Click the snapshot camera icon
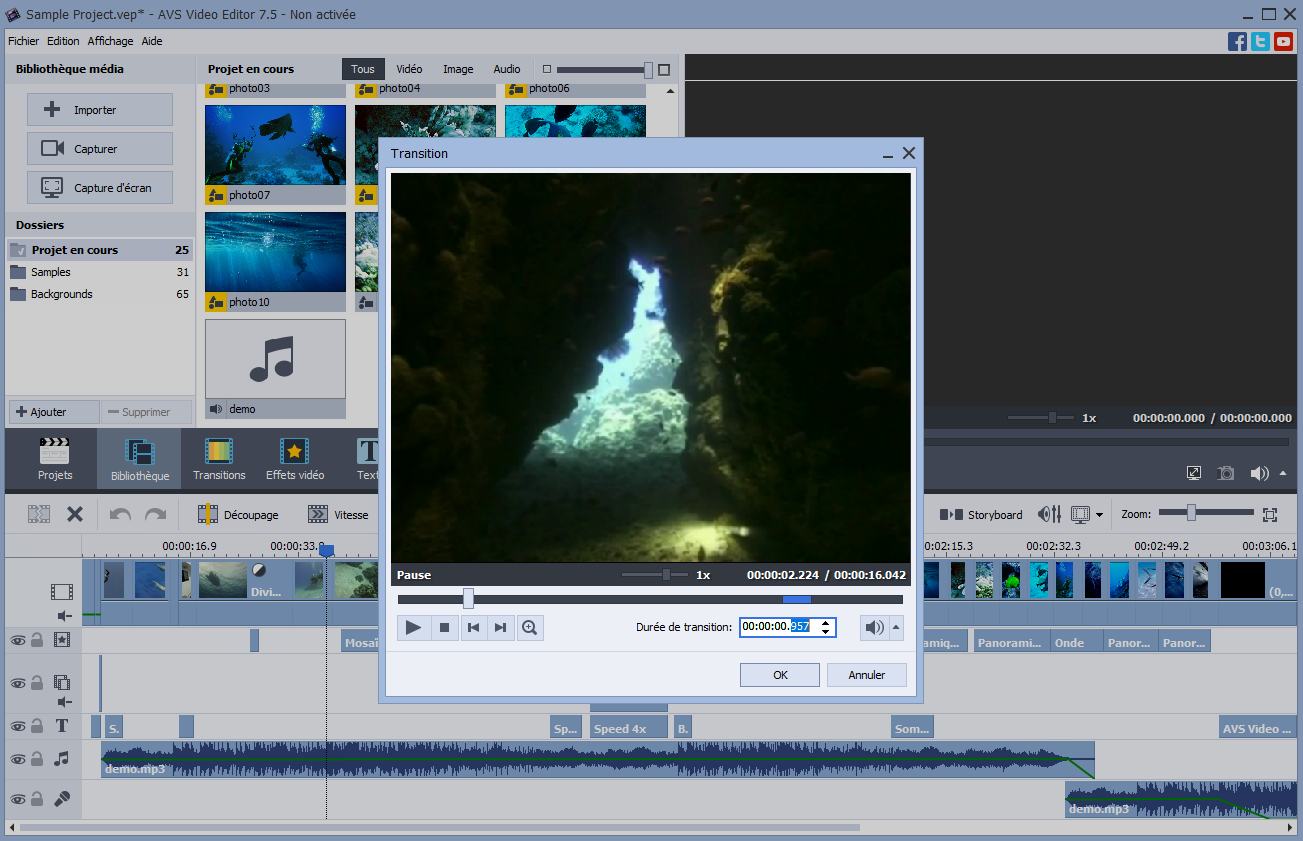 point(1225,473)
